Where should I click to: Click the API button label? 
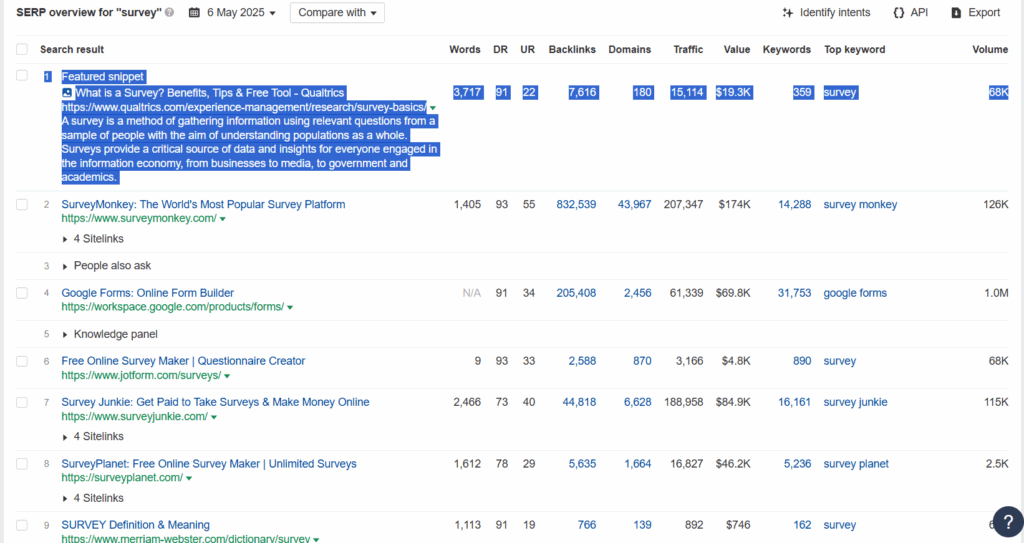click(x=919, y=12)
